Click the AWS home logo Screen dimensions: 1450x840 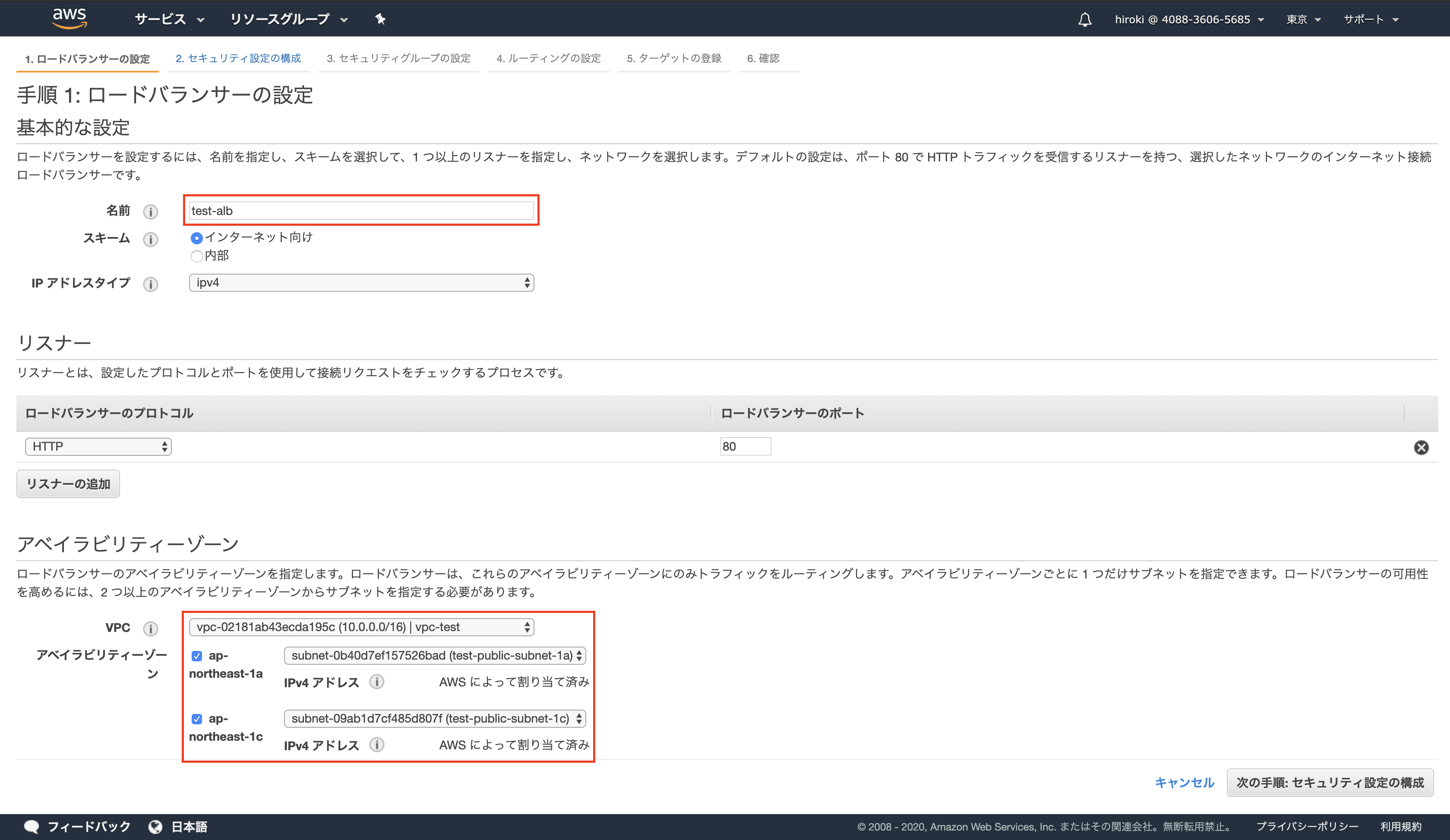coord(69,18)
